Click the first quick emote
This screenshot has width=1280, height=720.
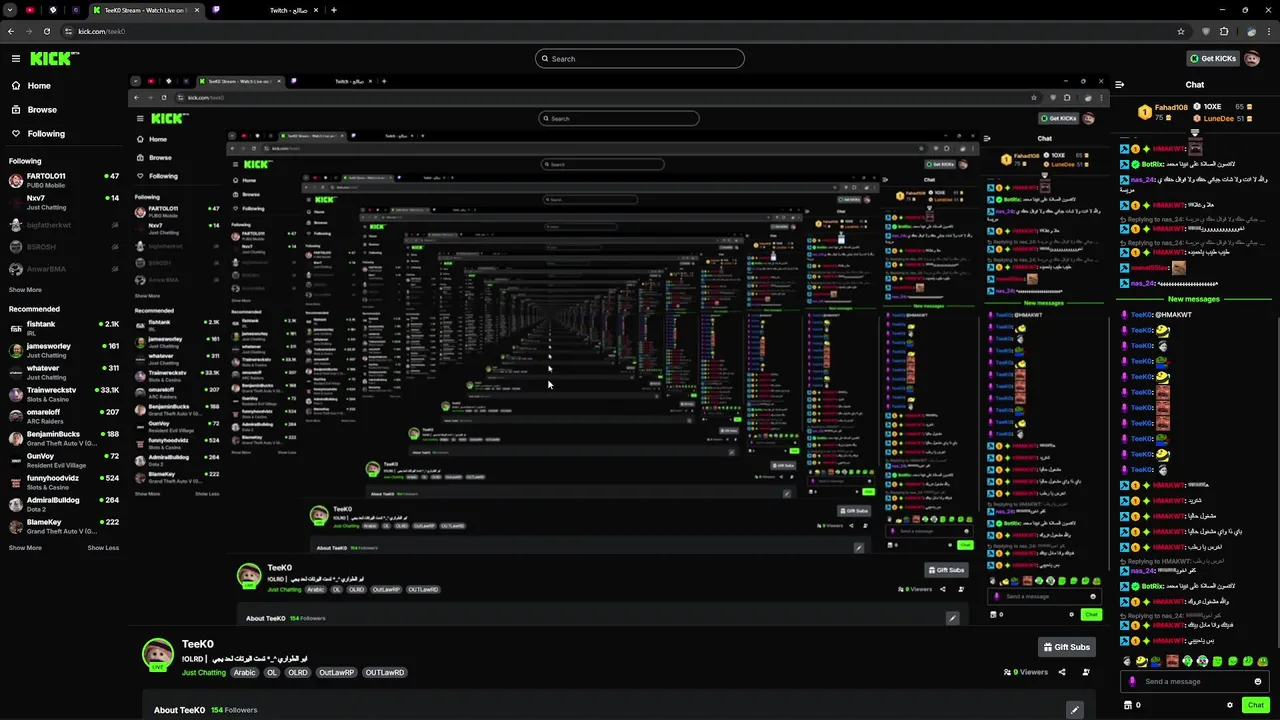click(x=1129, y=661)
